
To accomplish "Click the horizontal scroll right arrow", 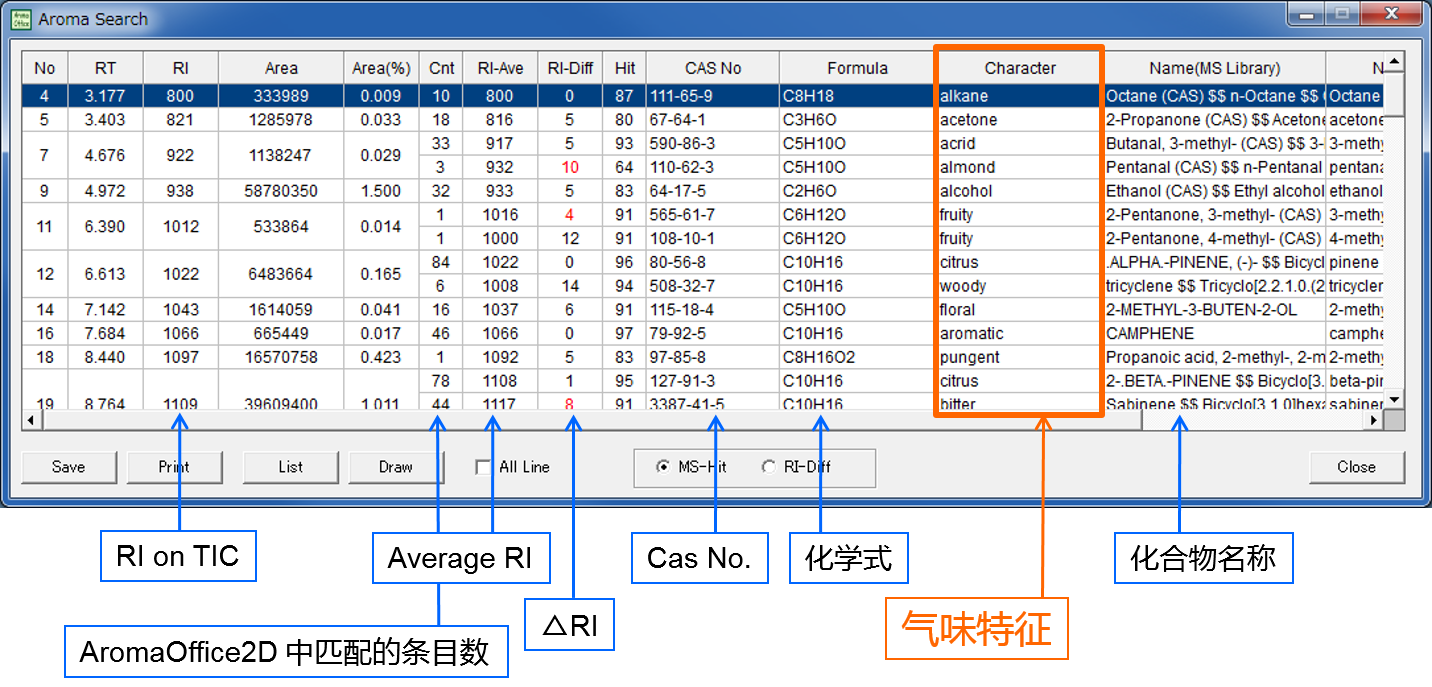I will (x=1374, y=421).
